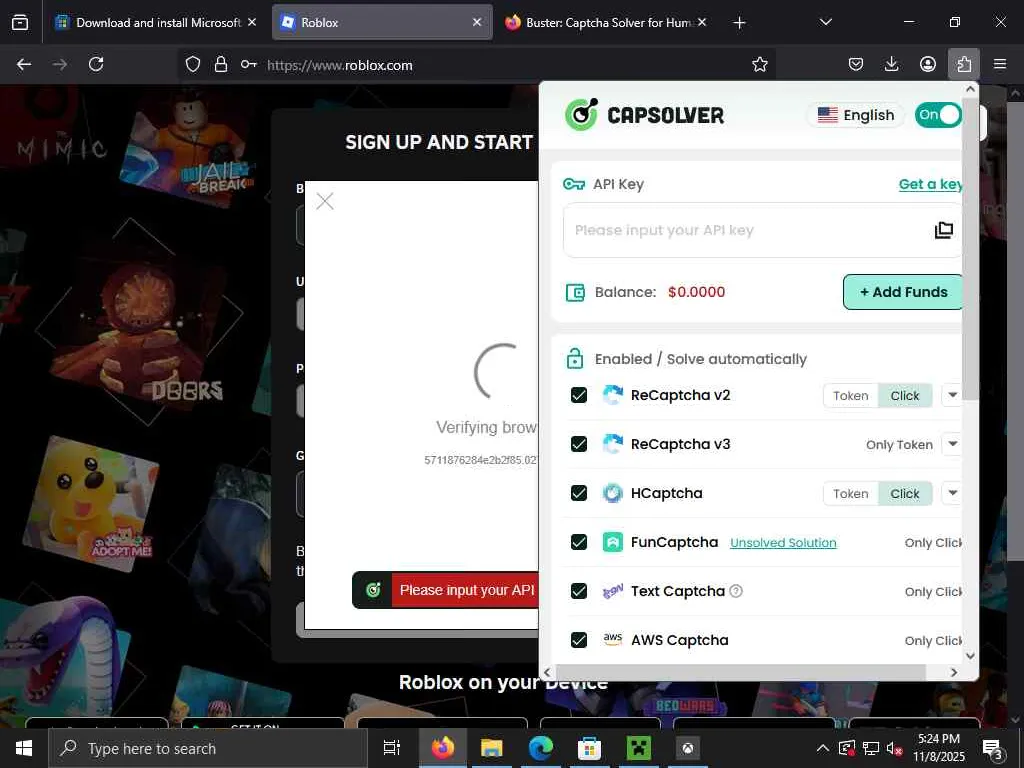
Task: Expand ReCaptcha v3 options dropdown
Action: pyautogui.click(x=952, y=444)
